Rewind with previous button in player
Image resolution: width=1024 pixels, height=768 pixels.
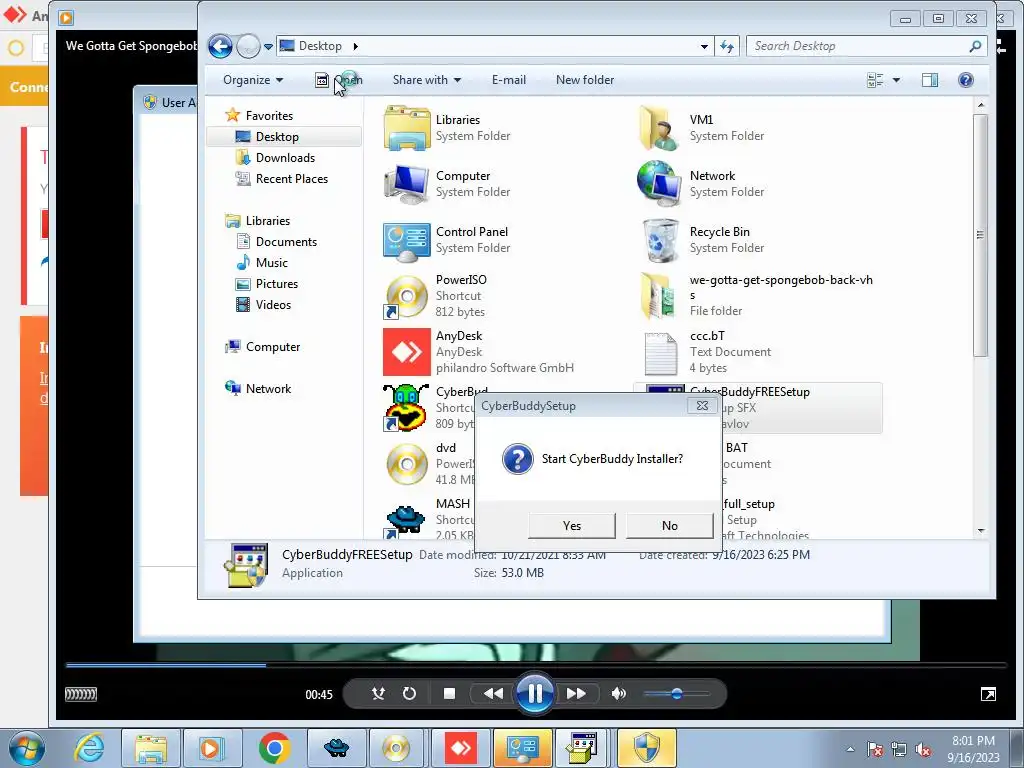click(493, 694)
